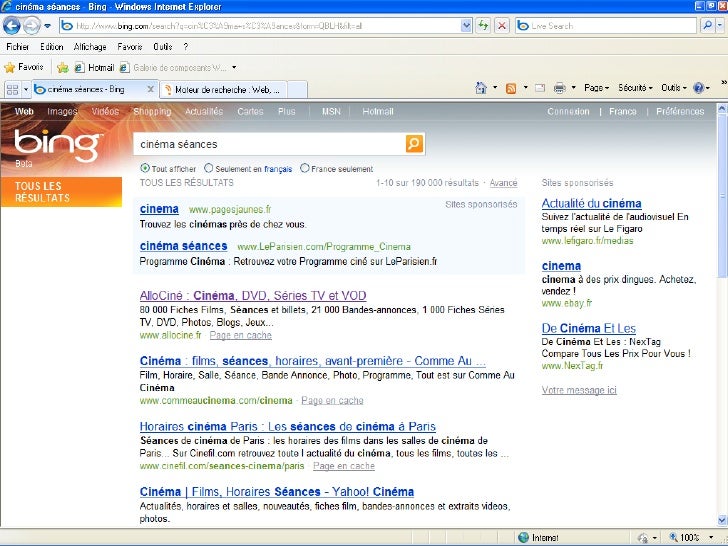The image size is (728, 546).
Task: Click the orange Bing search magnifier button
Action: click(x=414, y=144)
